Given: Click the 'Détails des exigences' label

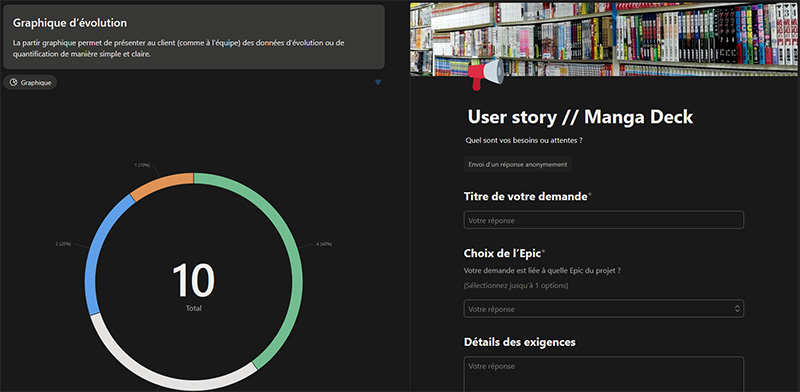Looking at the screenshot, I should pos(519,342).
